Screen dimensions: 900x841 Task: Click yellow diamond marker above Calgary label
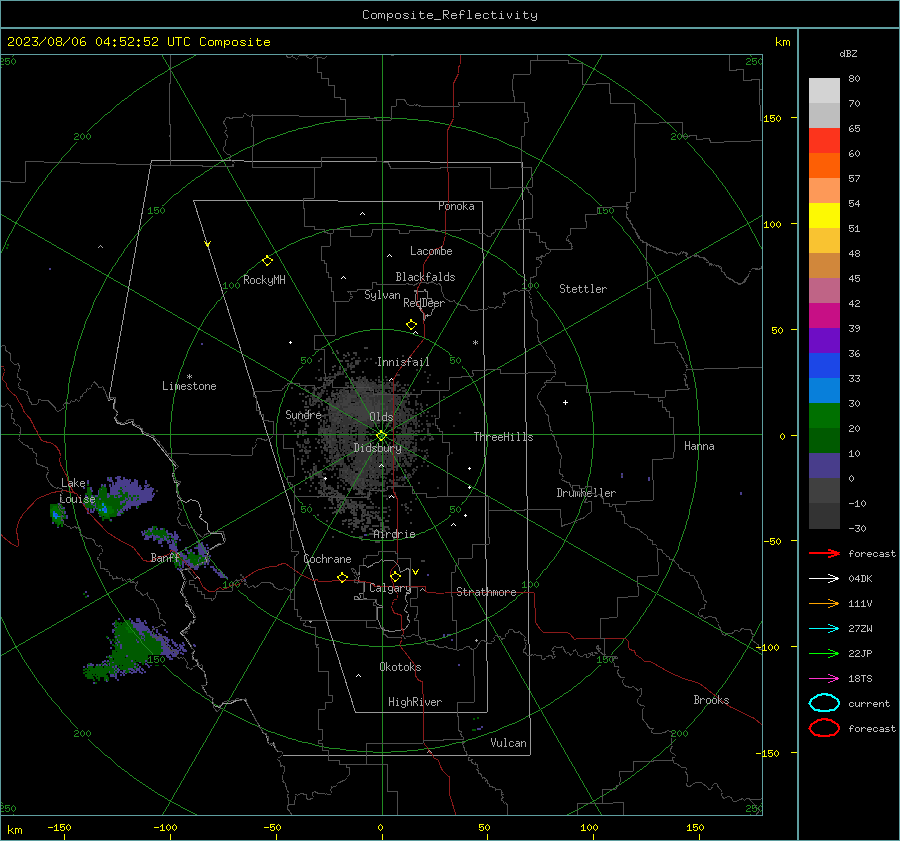(x=395, y=576)
